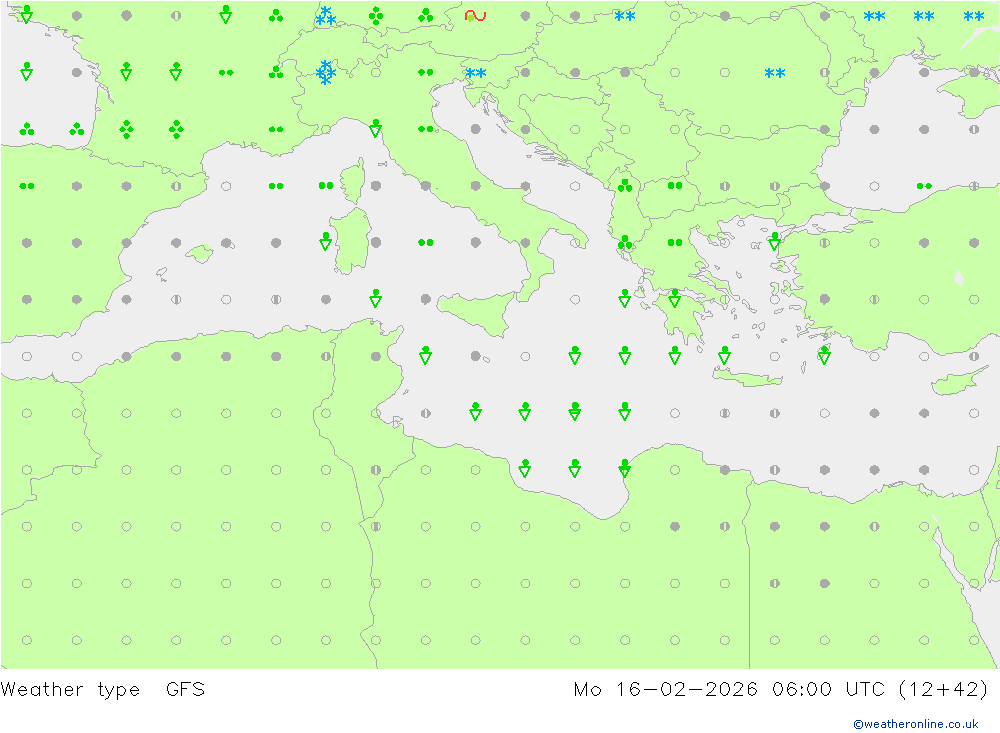Viewport: 1000px width, 733px height.
Task: Select the date 'Mo 16-02-2026'
Action: coord(665,690)
